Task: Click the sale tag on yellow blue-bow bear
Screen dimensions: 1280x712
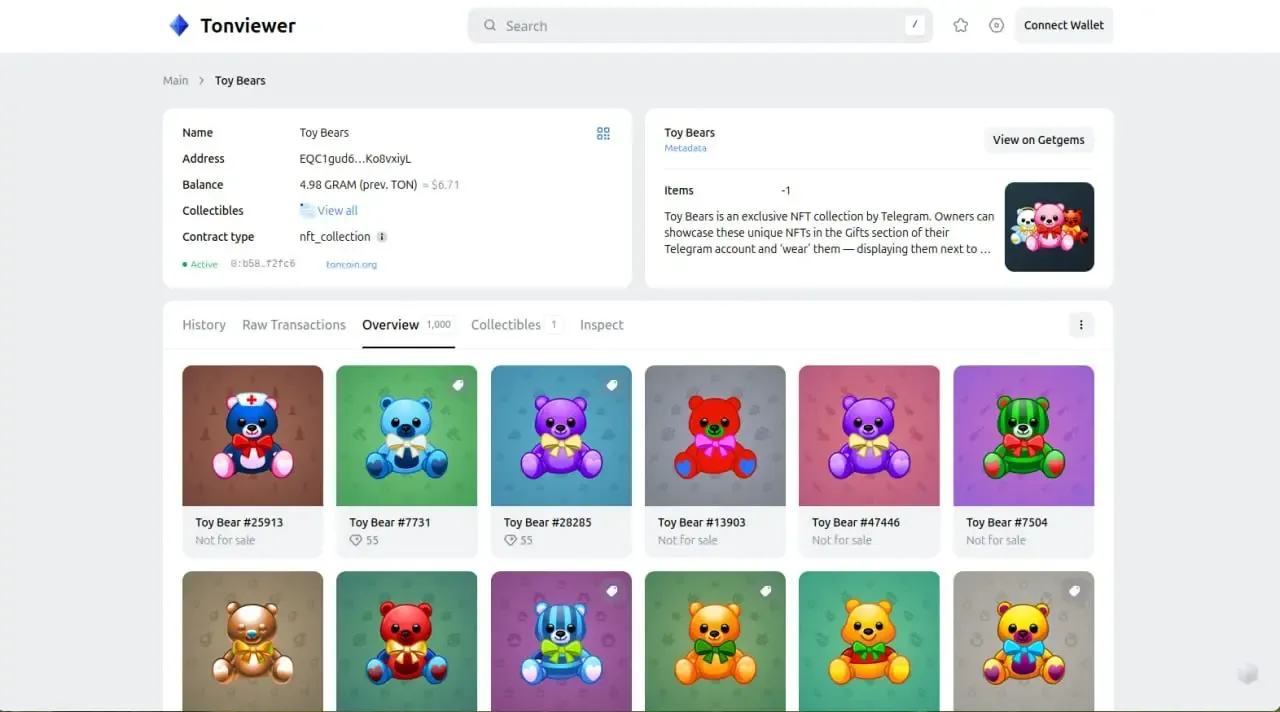Action: (1075, 591)
